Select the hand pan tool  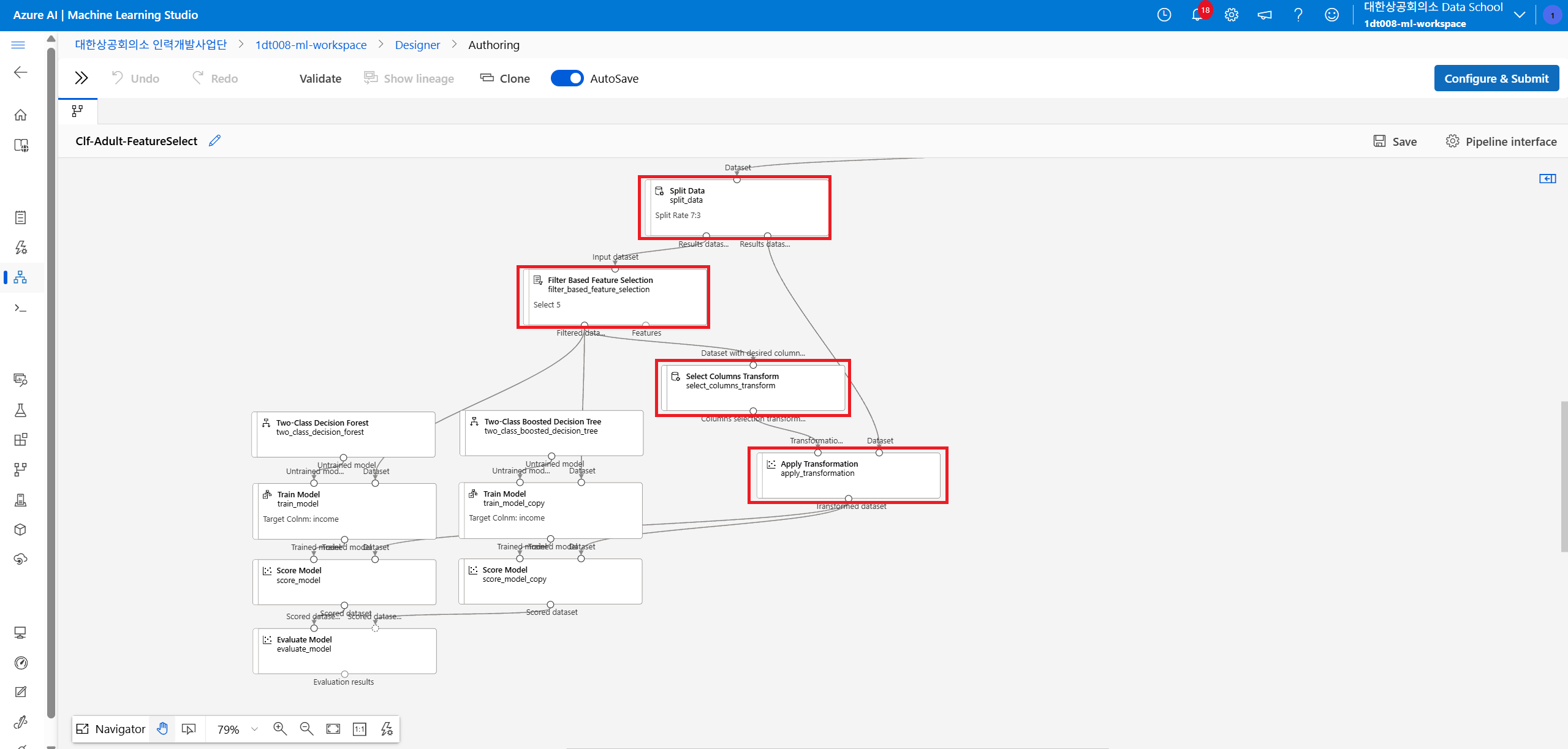162,729
